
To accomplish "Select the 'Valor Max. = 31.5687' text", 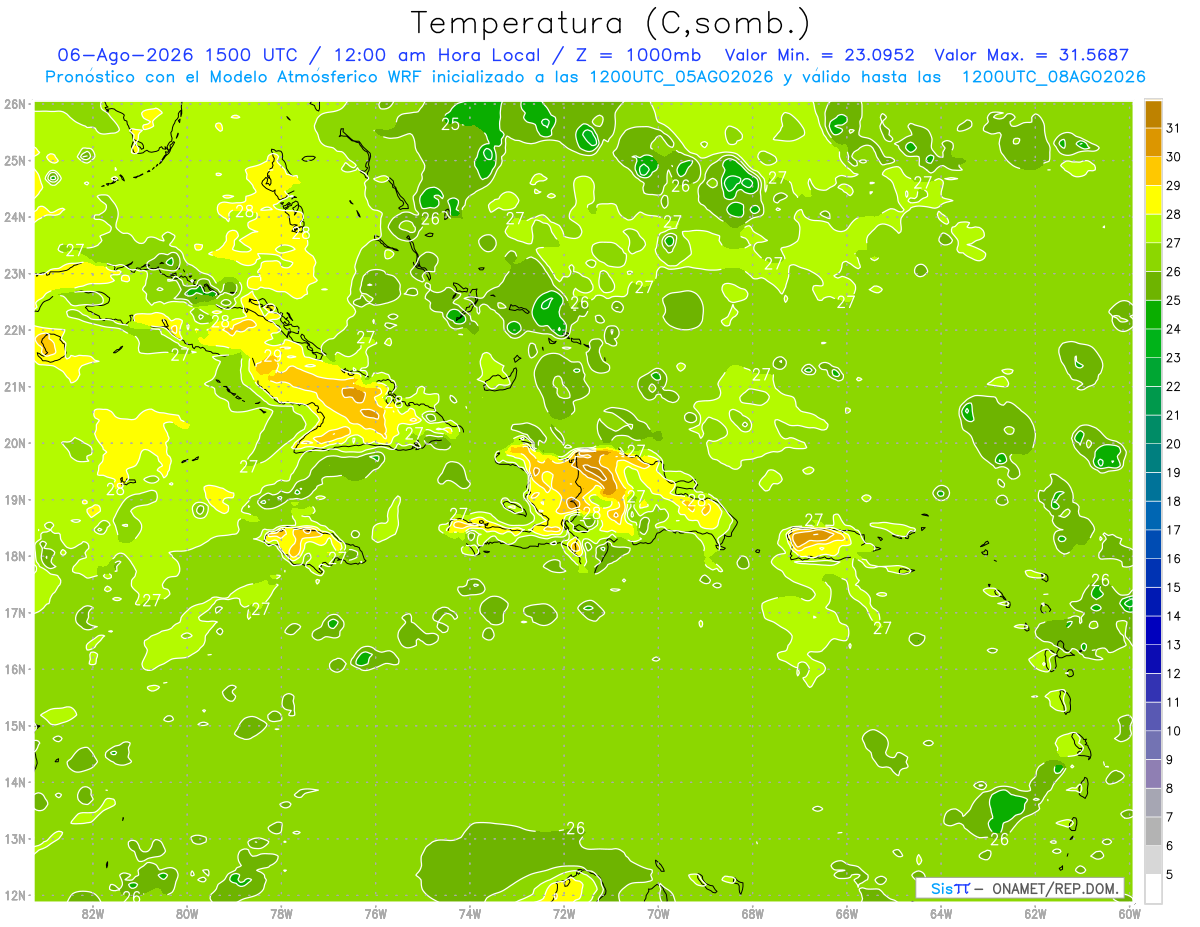I will click(x=1031, y=55).
